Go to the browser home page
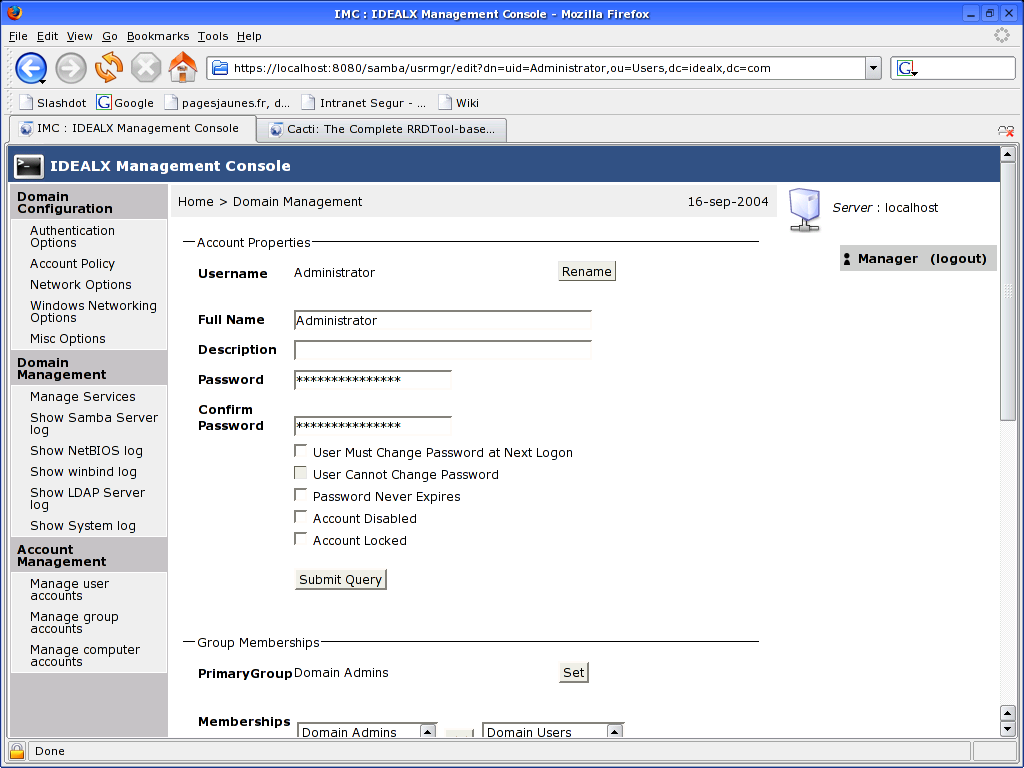 (183, 69)
